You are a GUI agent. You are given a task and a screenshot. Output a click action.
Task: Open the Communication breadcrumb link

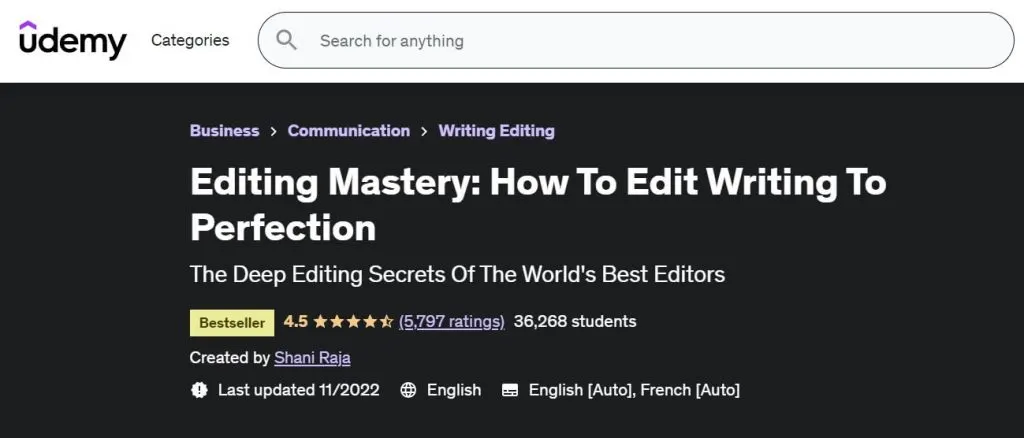click(x=349, y=131)
